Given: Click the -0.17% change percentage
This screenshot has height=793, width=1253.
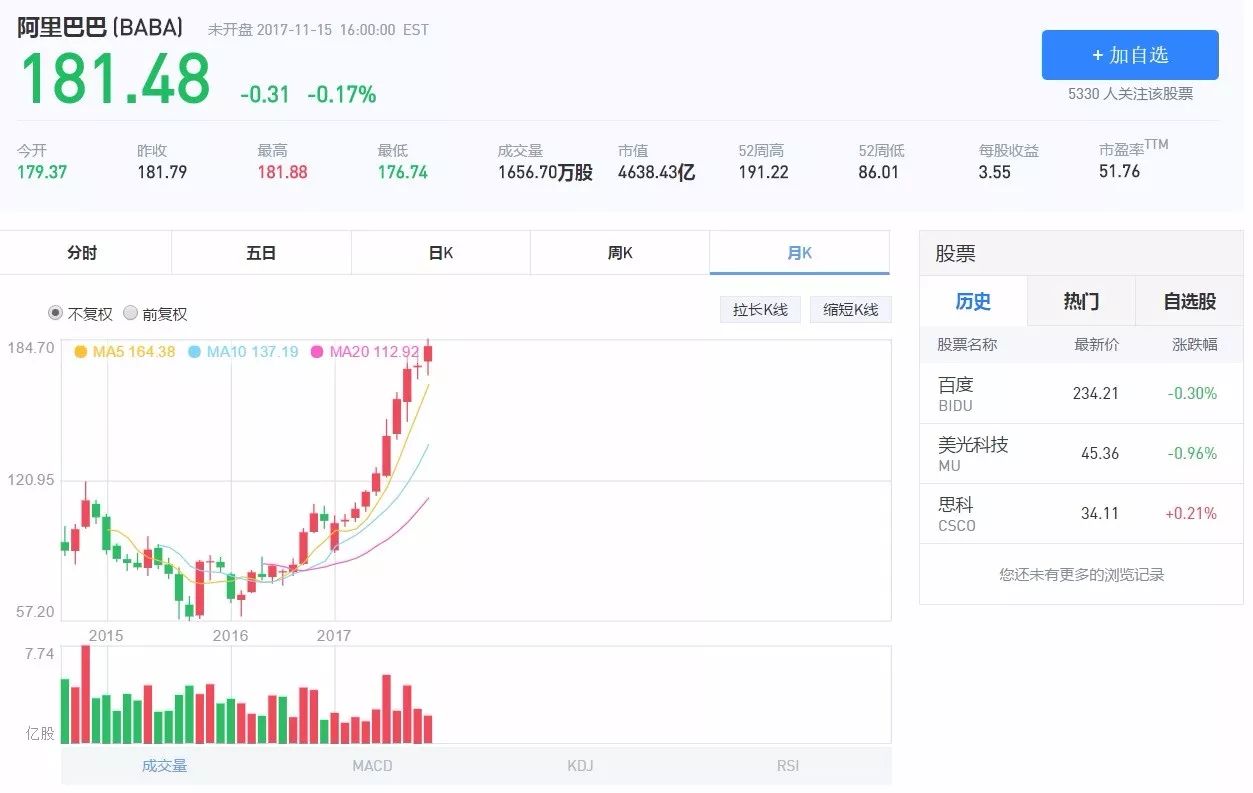Looking at the screenshot, I should point(342,95).
